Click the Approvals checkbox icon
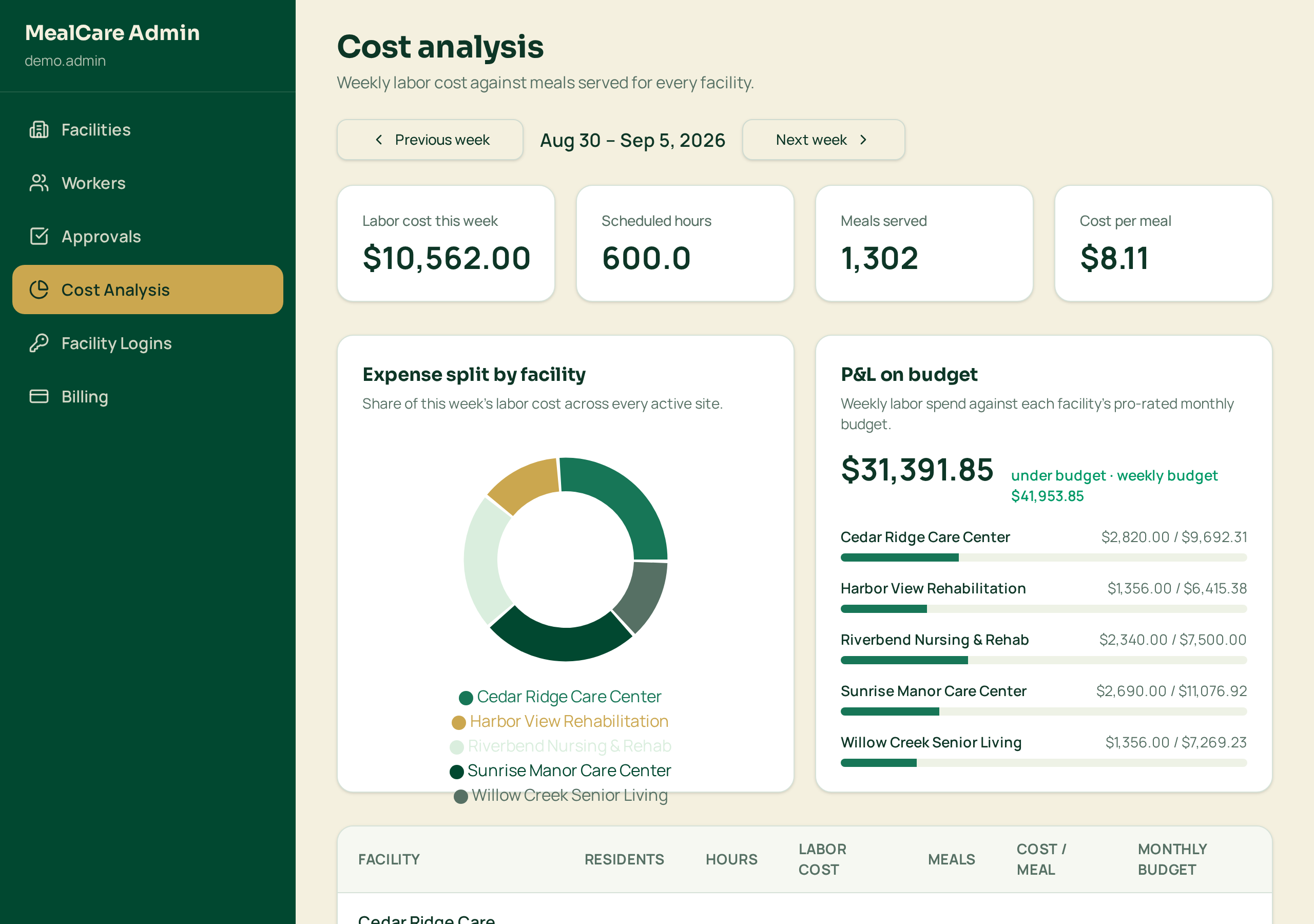Image resolution: width=1314 pixels, height=924 pixels. pos(39,237)
